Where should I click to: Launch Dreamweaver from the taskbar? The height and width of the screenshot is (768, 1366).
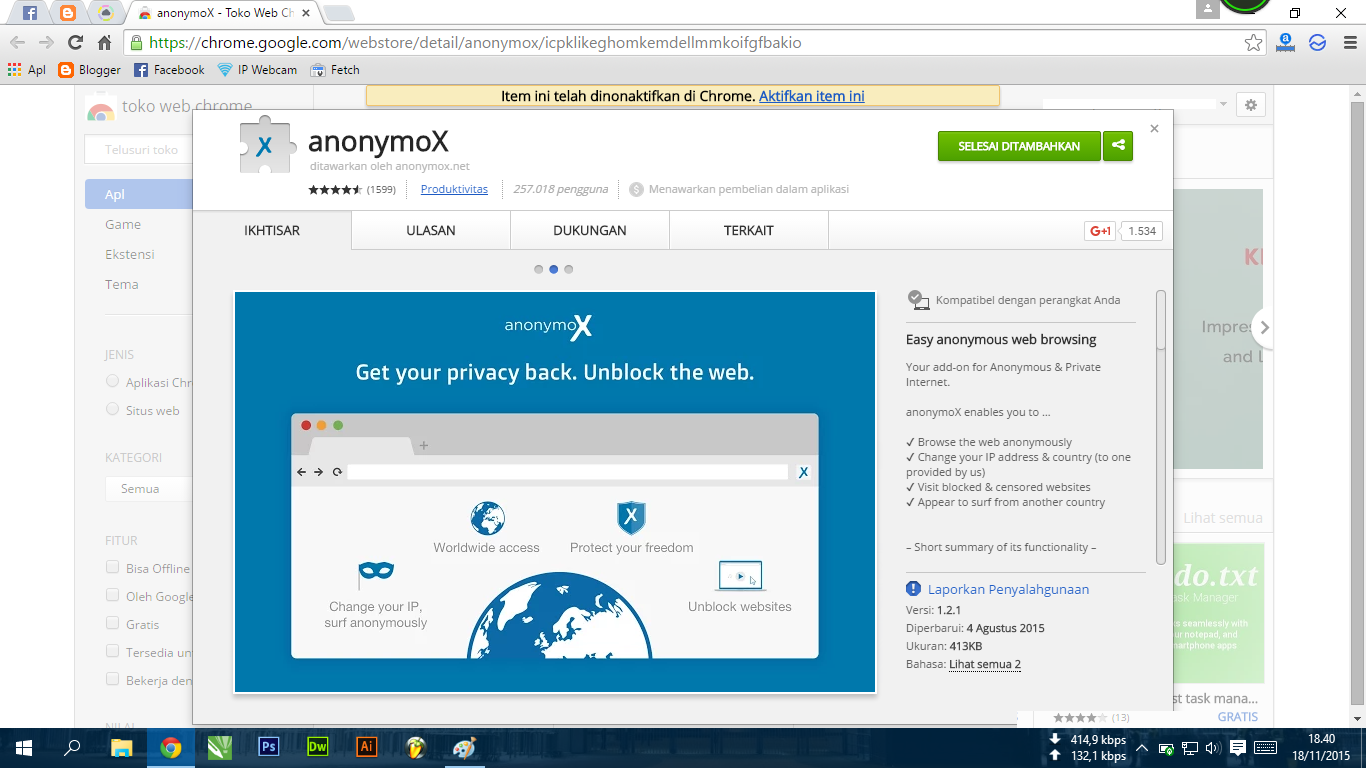[317, 747]
